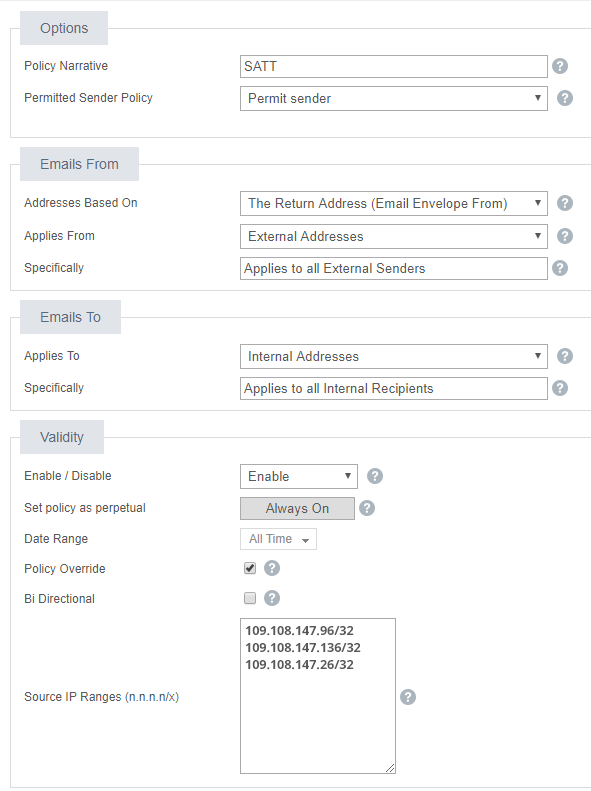The height and width of the screenshot is (791, 591).
Task: Uncheck the Policy Override checkbox
Action: point(250,568)
